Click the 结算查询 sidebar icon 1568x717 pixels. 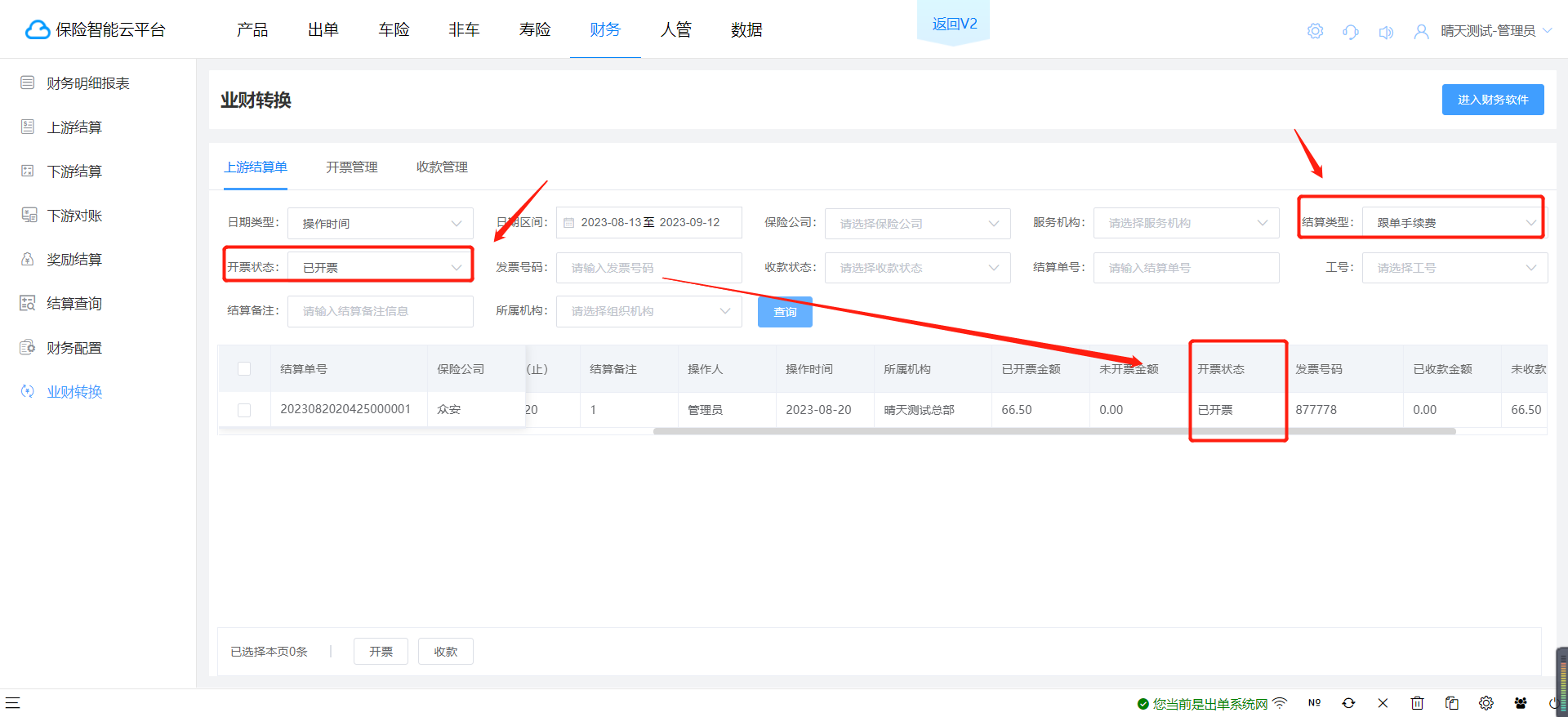coord(28,303)
